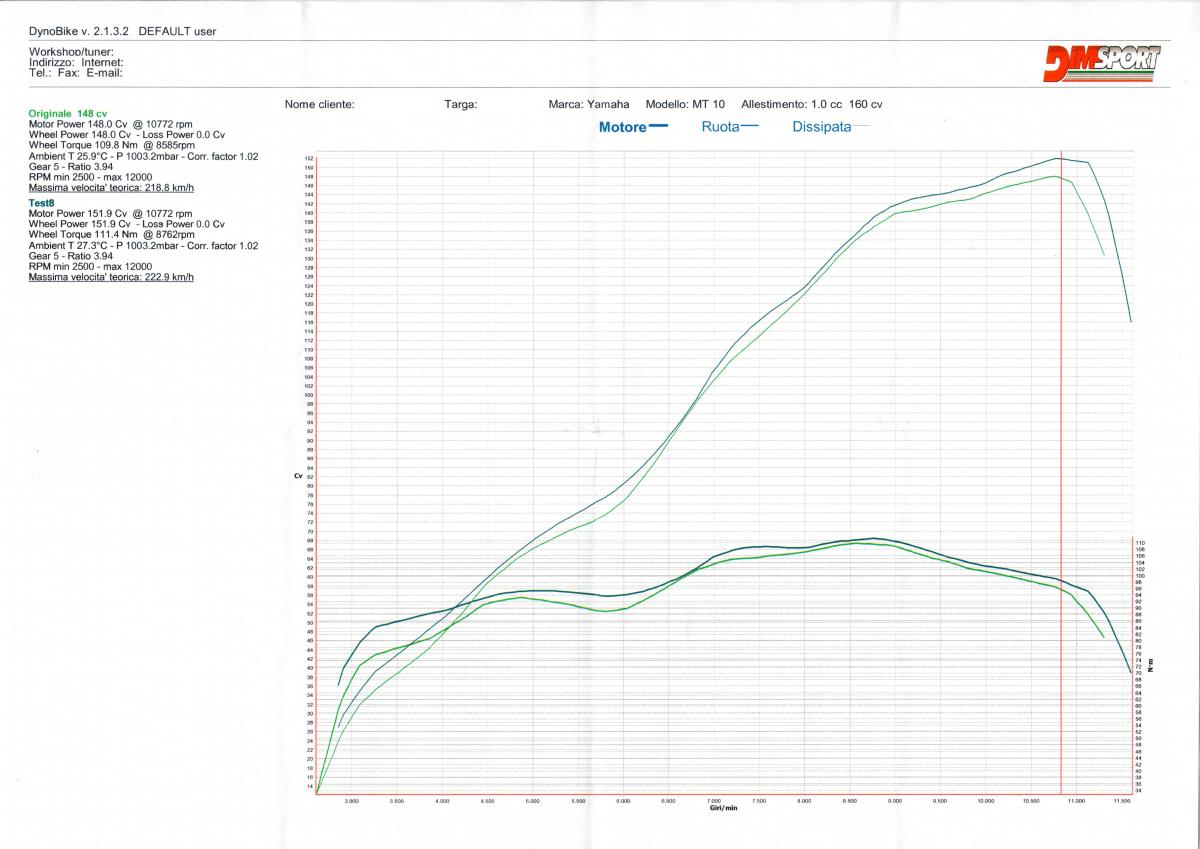
Task: Click 'Wheel Torque 111.4 Nm @ 8762rpm'
Action: pyautogui.click(x=112, y=234)
